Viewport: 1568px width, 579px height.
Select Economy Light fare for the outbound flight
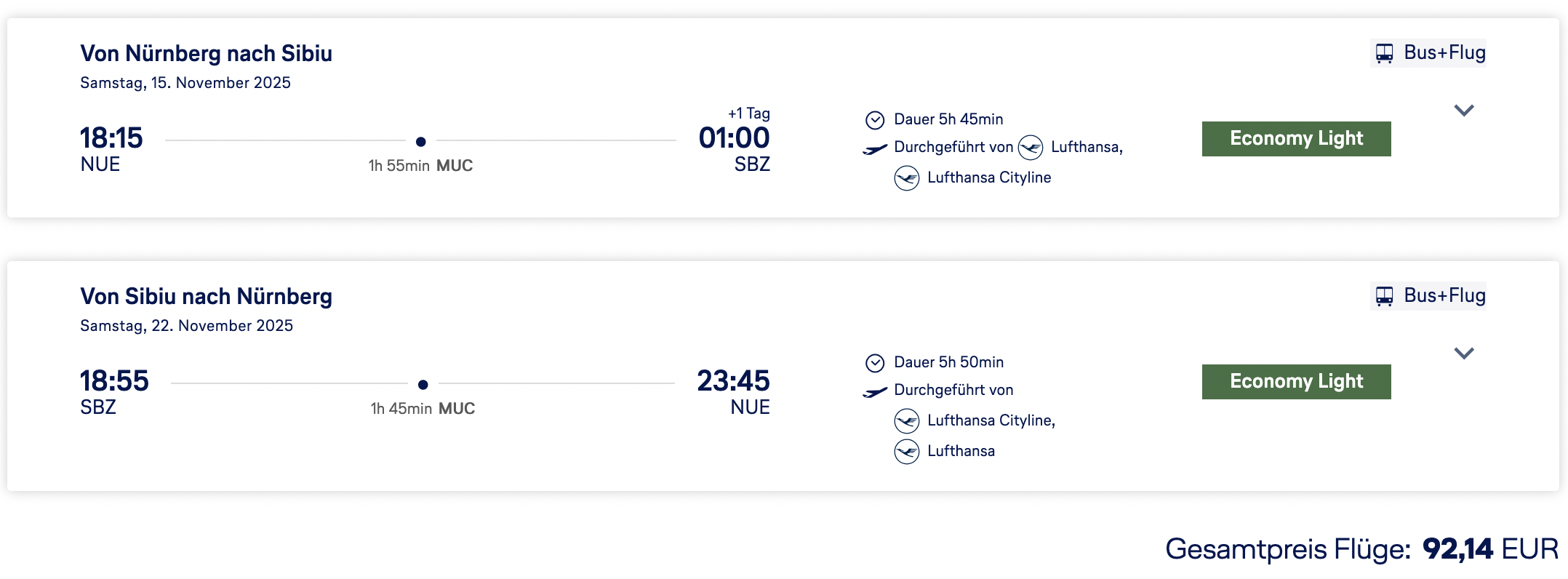pyautogui.click(x=1296, y=139)
